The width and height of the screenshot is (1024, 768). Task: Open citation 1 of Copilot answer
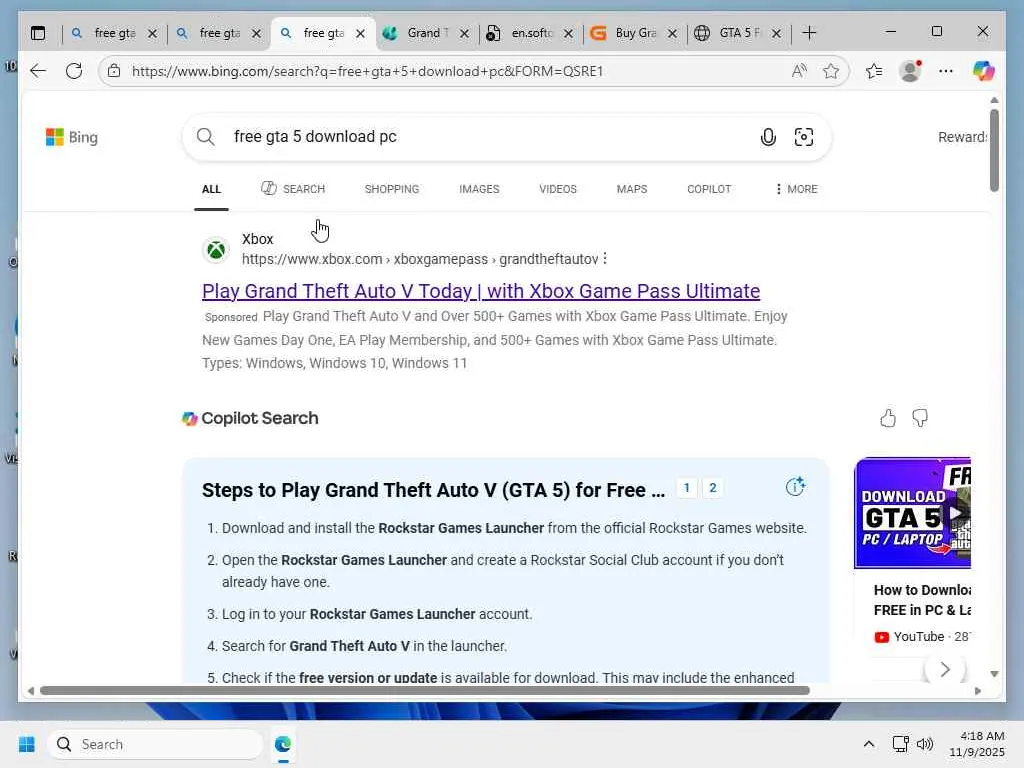pyautogui.click(x=686, y=488)
